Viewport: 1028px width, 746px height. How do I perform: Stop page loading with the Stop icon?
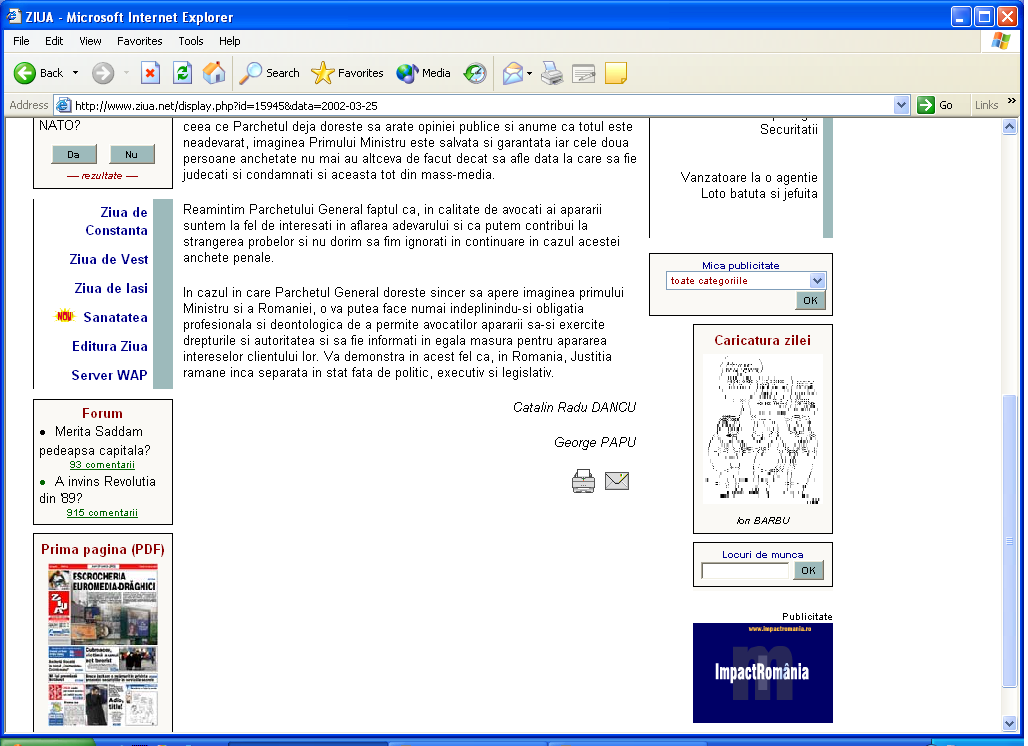click(151, 73)
